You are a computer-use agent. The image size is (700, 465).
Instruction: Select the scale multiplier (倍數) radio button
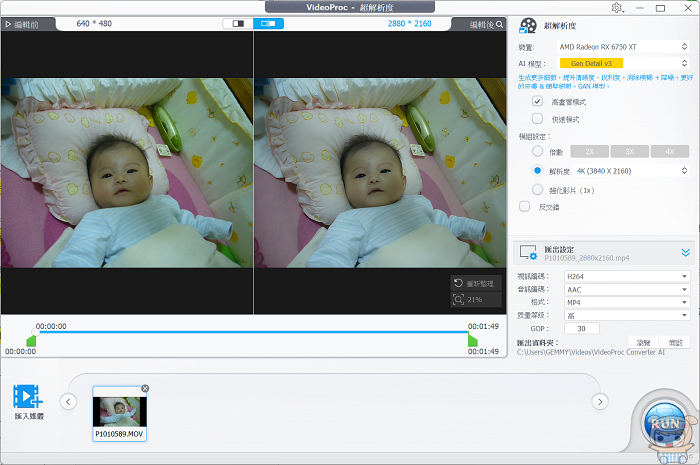coord(538,151)
